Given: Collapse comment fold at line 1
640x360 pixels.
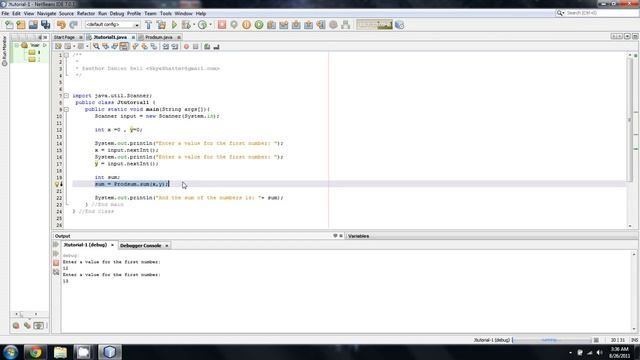Looking at the screenshot, I should click(x=66, y=55).
